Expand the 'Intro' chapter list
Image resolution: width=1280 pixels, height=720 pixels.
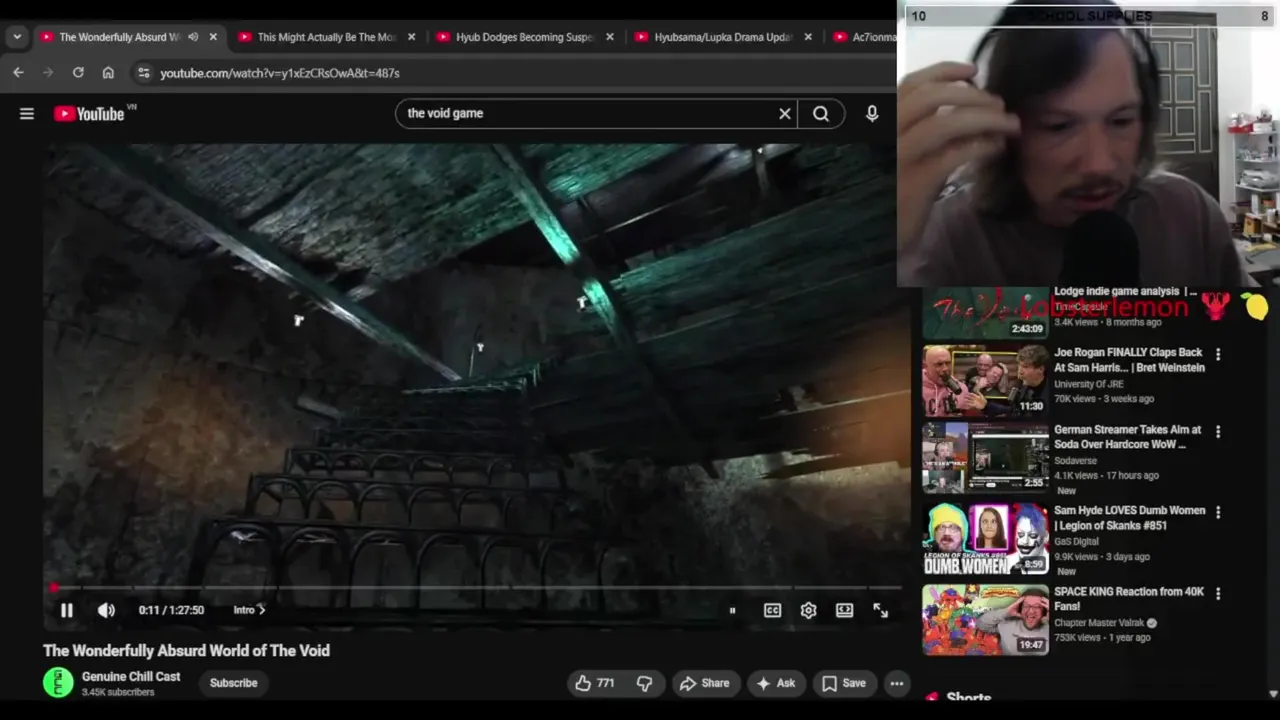pyautogui.click(x=249, y=610)
